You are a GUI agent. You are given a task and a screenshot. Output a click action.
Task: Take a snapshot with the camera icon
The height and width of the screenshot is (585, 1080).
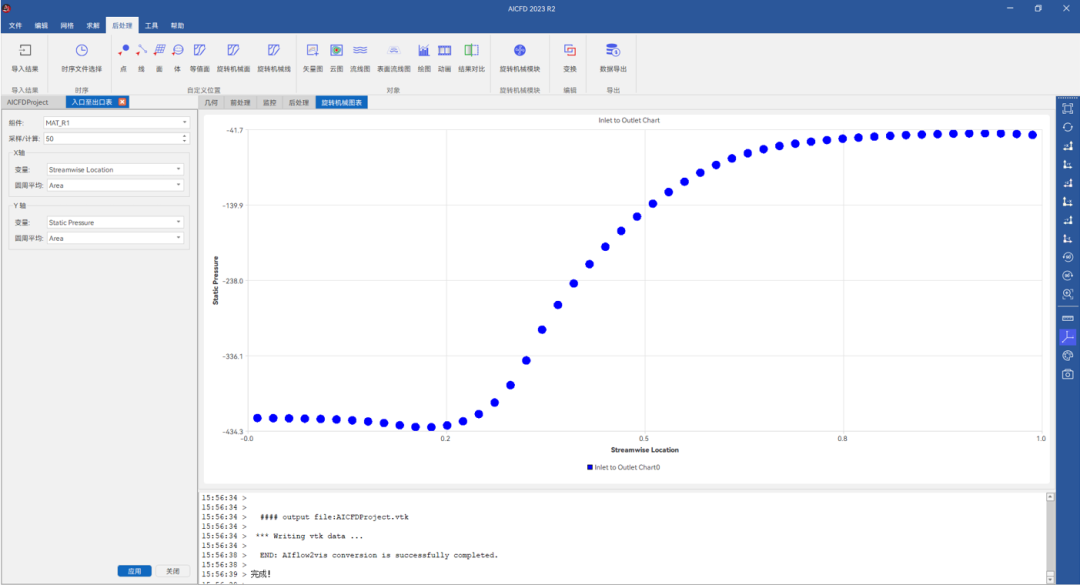1068,374
